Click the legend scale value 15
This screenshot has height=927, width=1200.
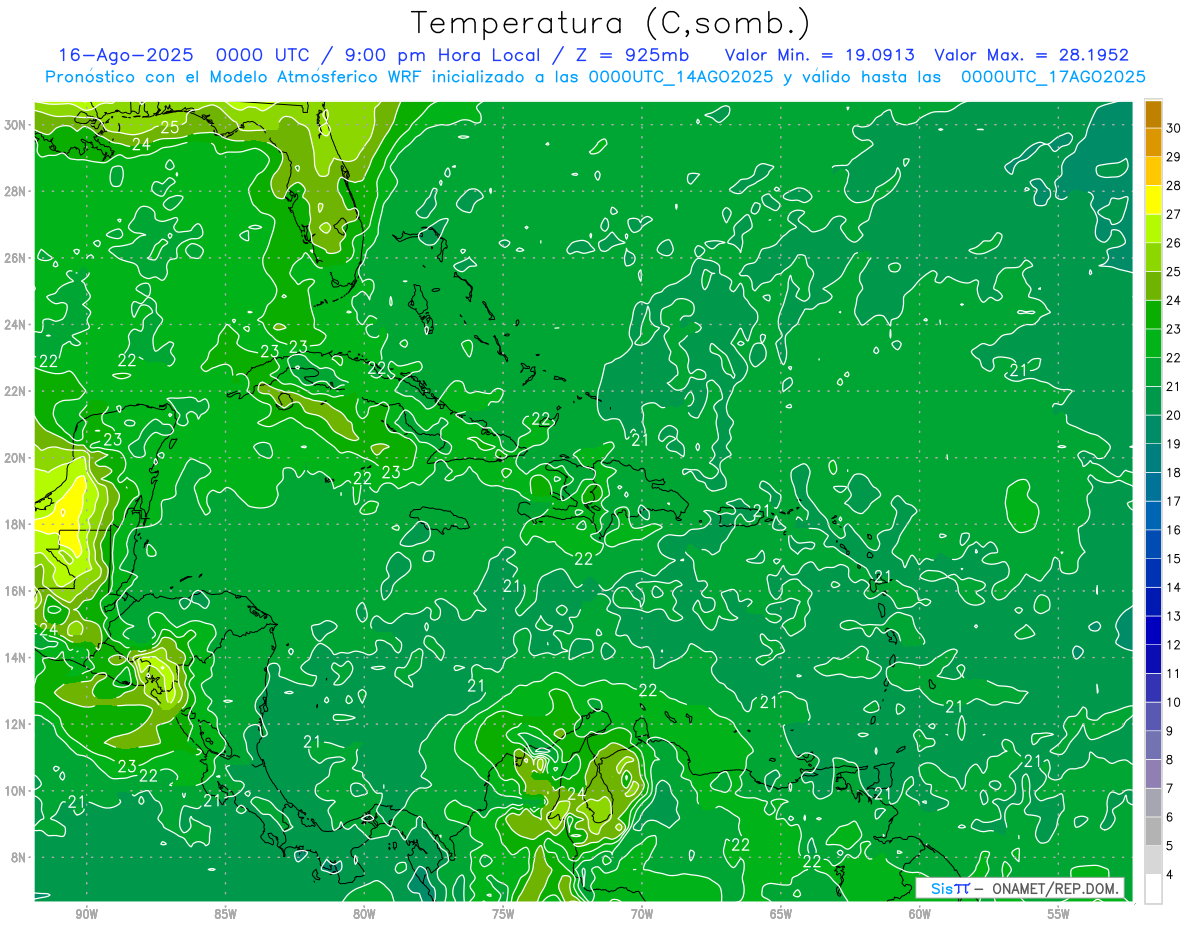pyautogui.click(x=1175, y=559)
